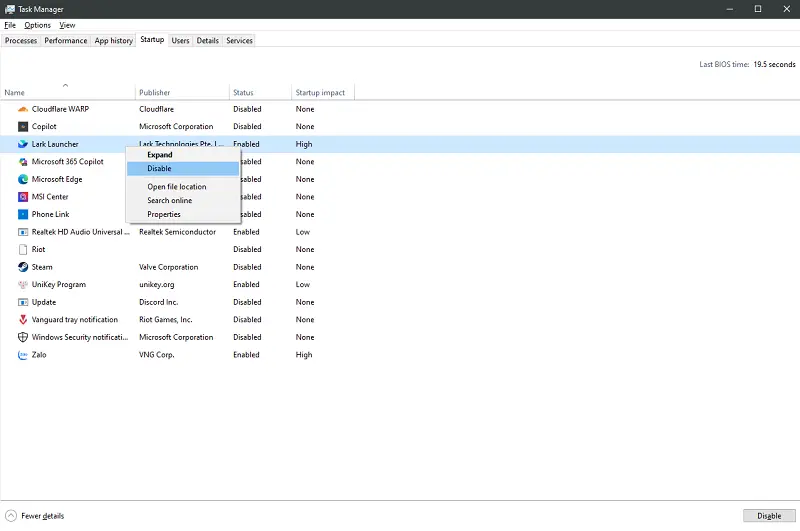Select the Windows Security notification row name

coord(80,337)
